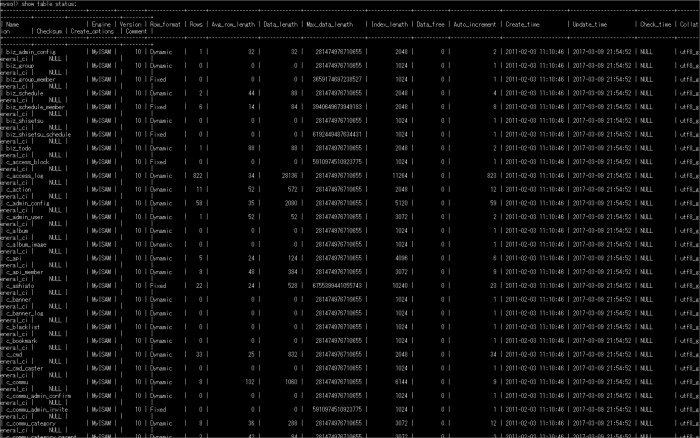The width and height of the screenshot is (700, 438).
Task: Select the table name 'c_blacklist'
Action: [23, 327]
